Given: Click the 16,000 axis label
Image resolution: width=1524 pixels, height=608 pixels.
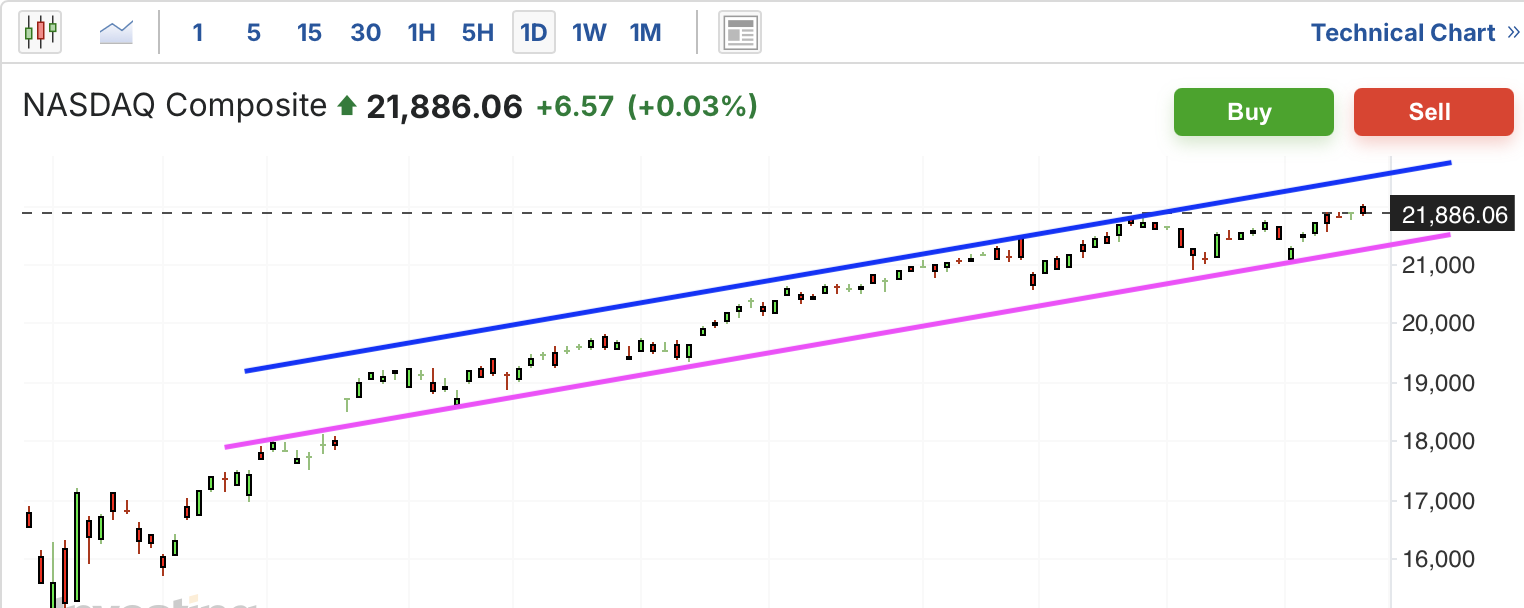Looking at the screenshot, I should point(1437,559).
